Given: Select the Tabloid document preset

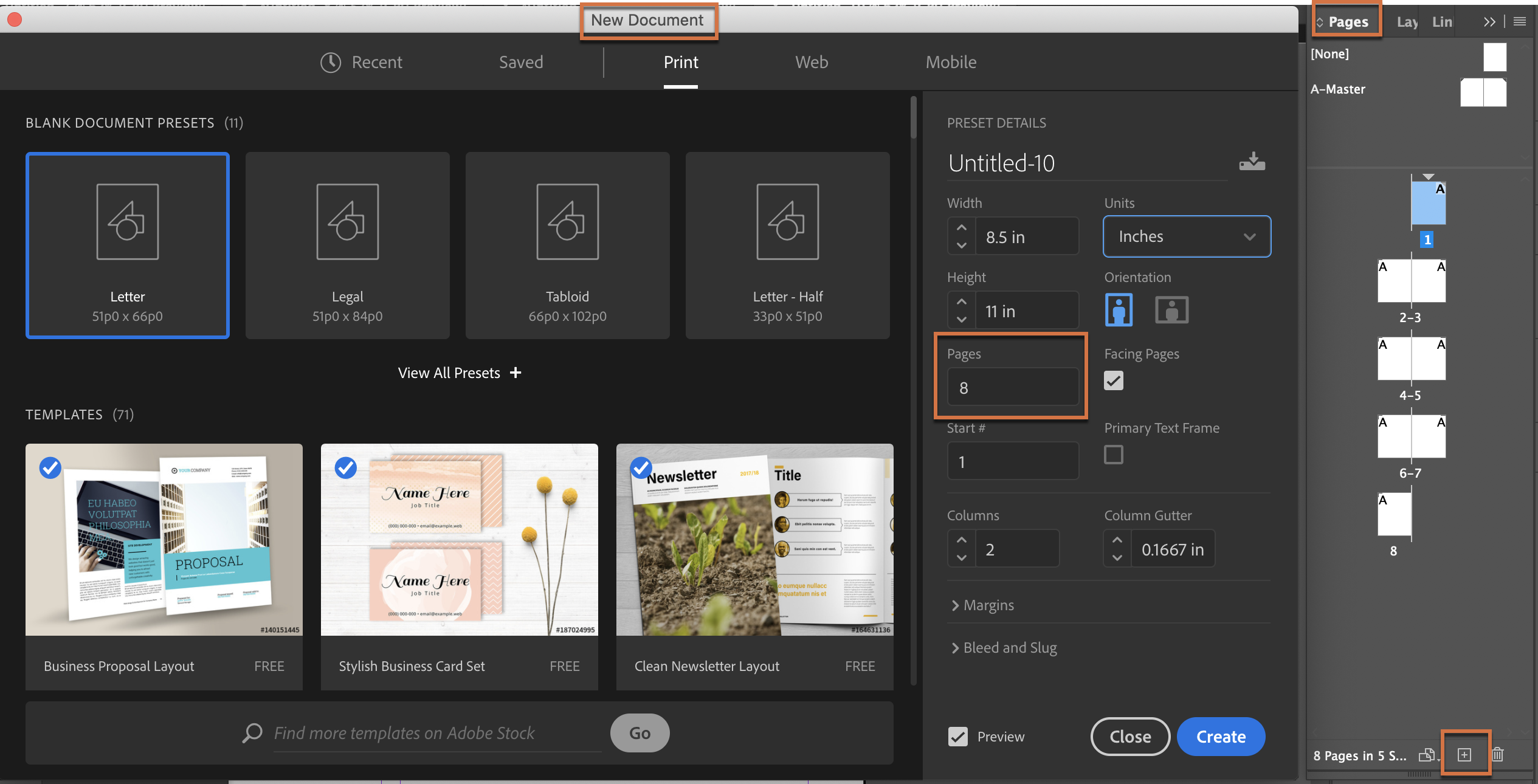Looking at the screenshot, I should (567, 246).
